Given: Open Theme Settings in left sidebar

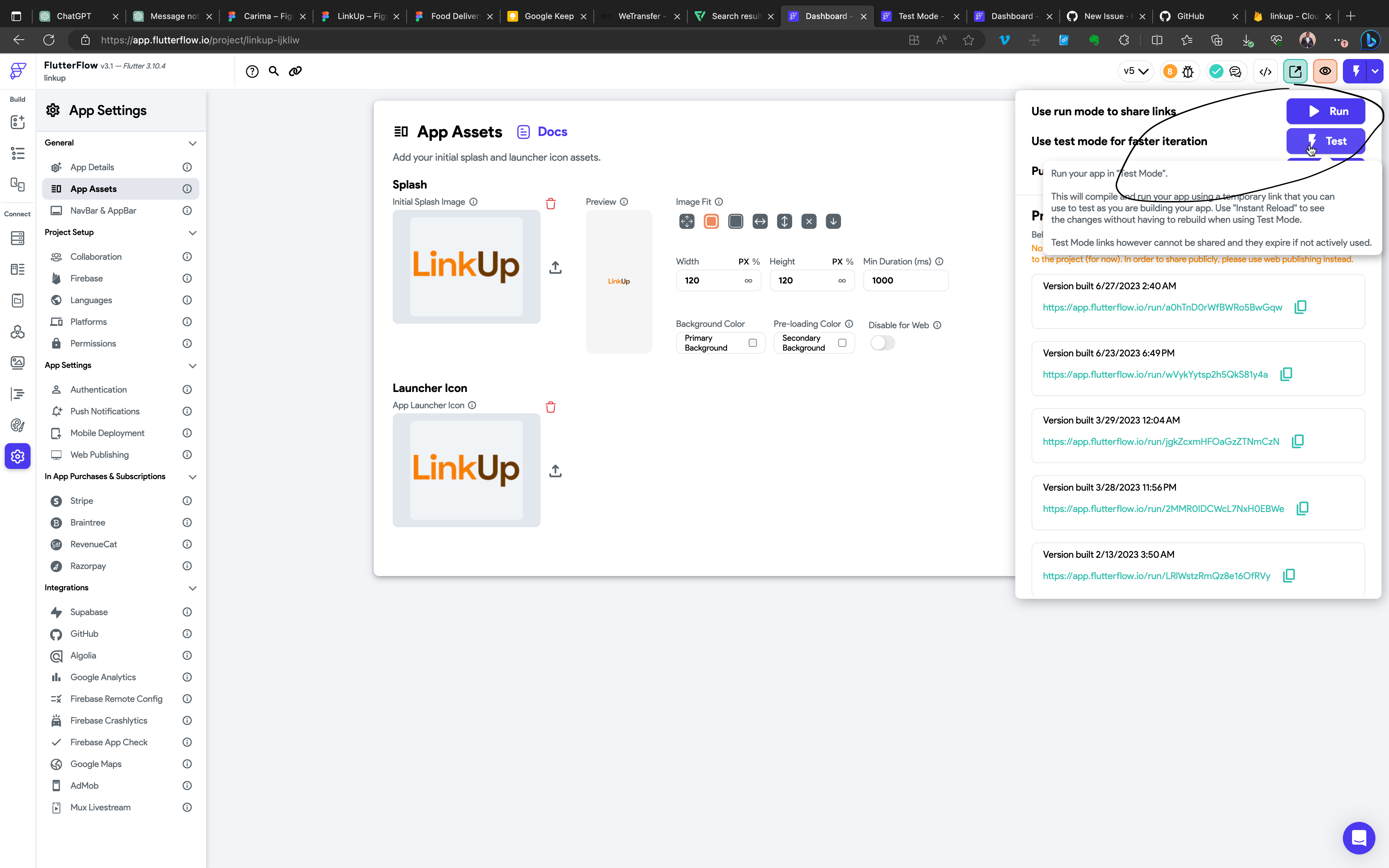Looking at the screenshot, I should pos(17,426).
